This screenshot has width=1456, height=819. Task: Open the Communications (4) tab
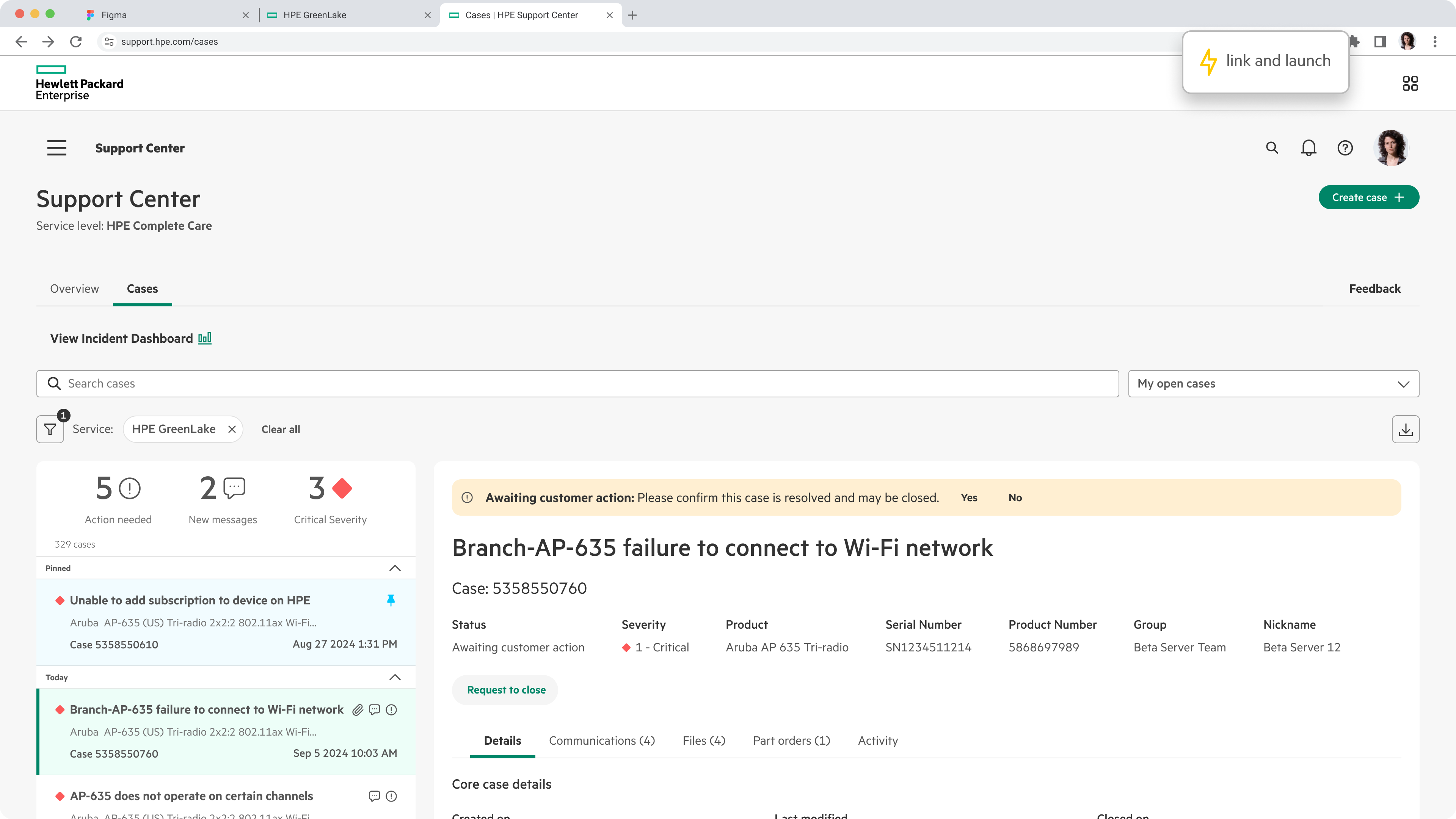[601, 741]
